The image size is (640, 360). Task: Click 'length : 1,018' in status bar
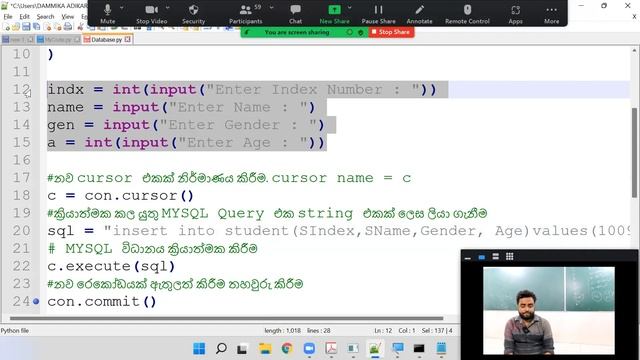282,331
